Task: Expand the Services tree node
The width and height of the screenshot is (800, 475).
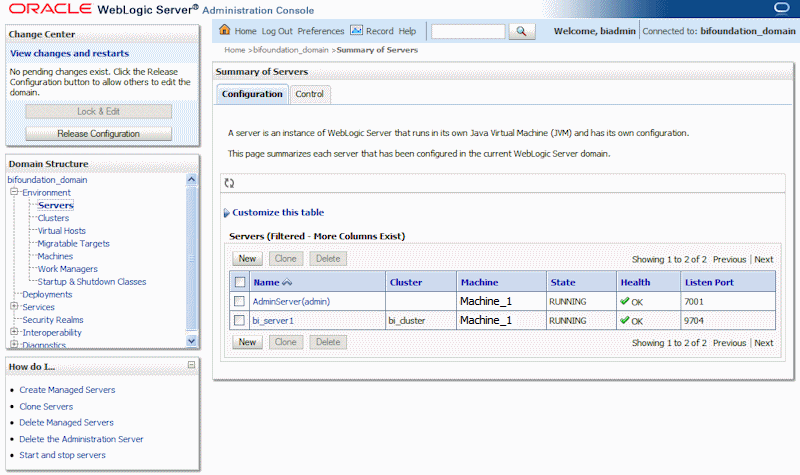Action: [x=14, y=307]
